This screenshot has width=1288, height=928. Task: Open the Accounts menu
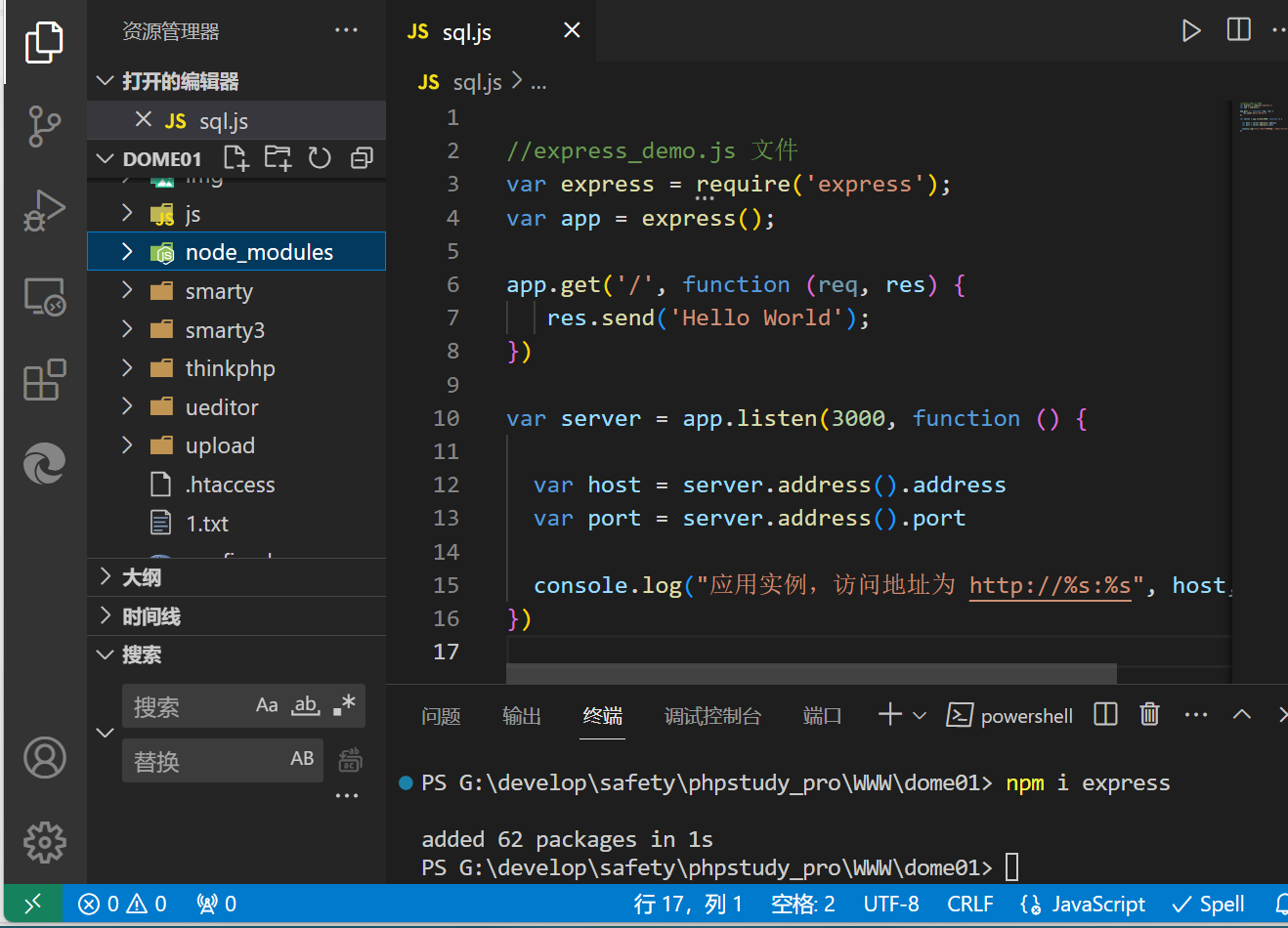tap(44, 758)
